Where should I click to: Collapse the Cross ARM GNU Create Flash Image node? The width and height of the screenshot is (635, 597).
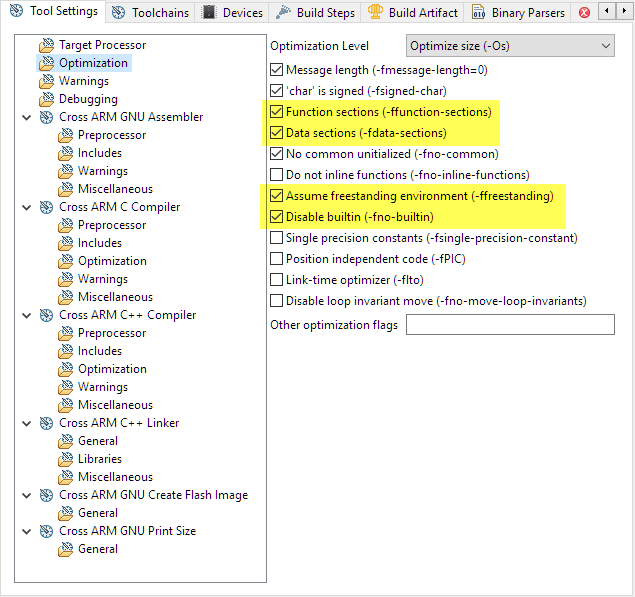pyautogui.click(x=26, y=495)
